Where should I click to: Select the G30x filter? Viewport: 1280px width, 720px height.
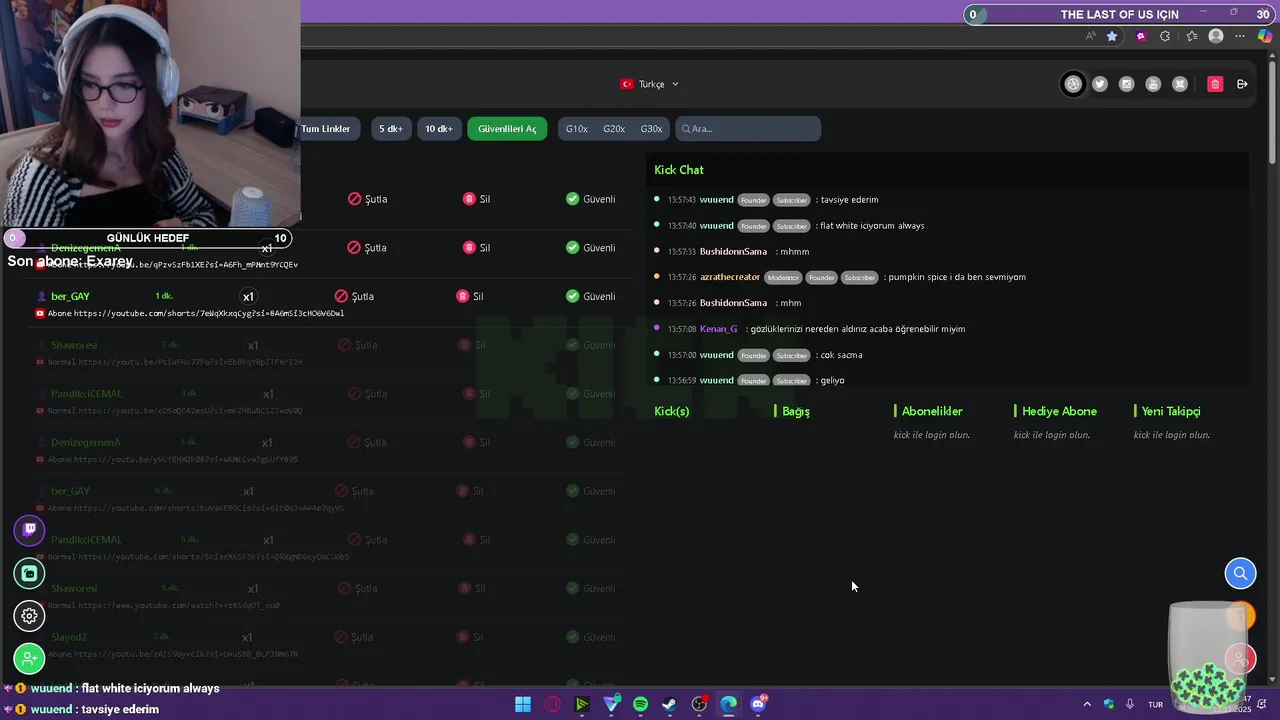coord(651,129)
